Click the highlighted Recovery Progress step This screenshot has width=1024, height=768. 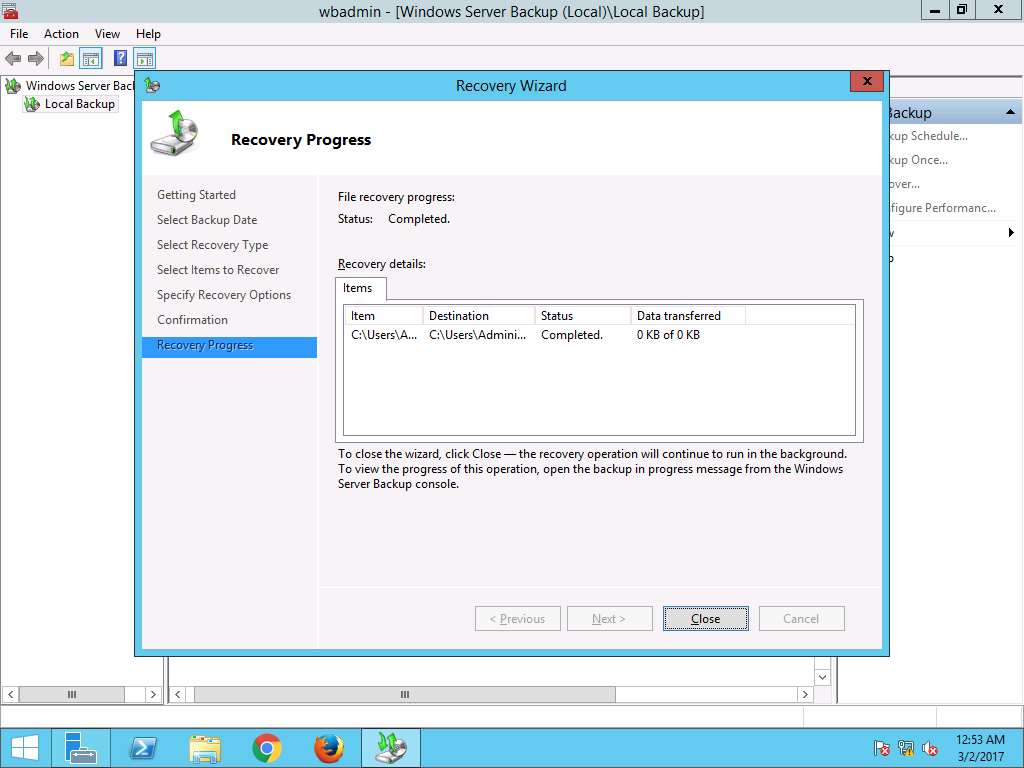pos(229,347)
